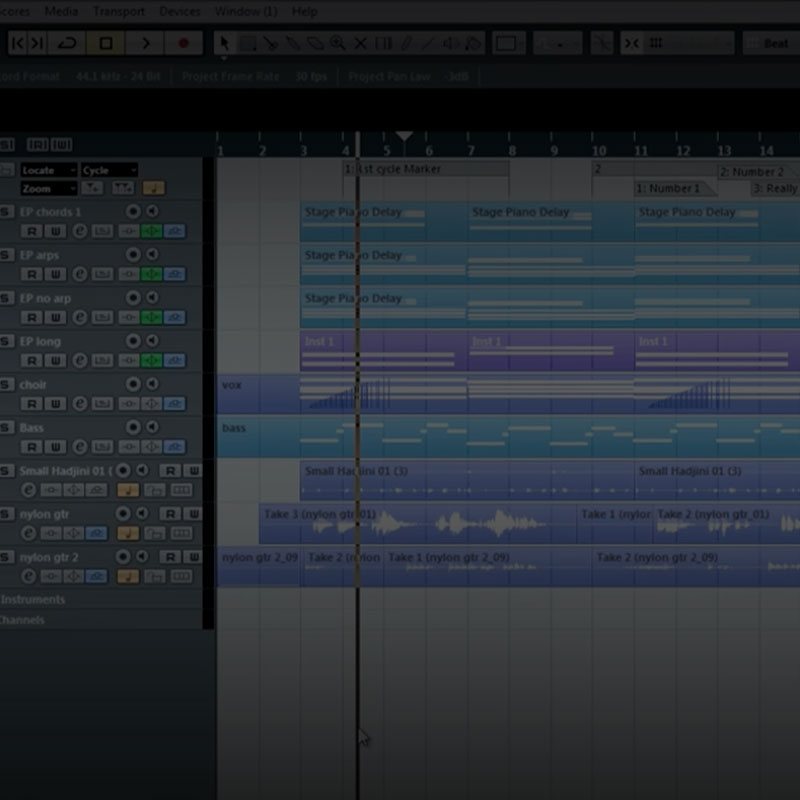Click the red Record button
Screen dimensions: 800x800
pyautogui.click(x=184, y=43)
